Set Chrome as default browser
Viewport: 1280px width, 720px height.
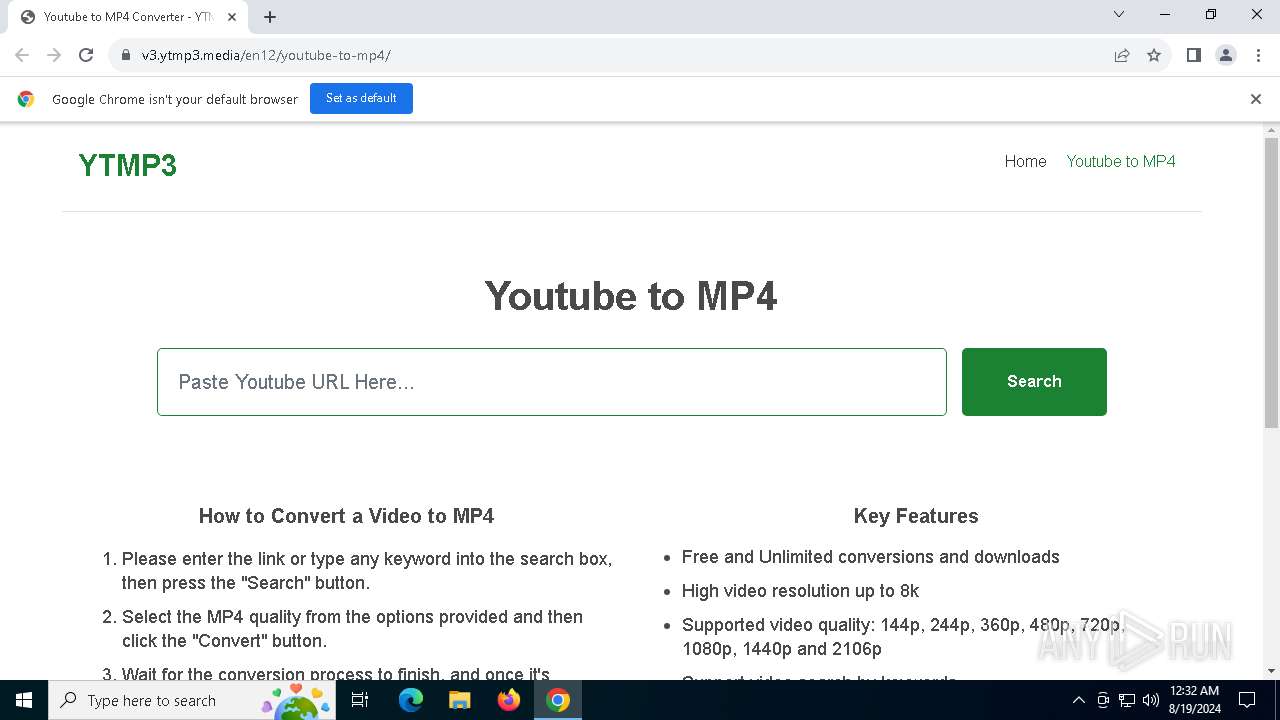pos(361,98)
